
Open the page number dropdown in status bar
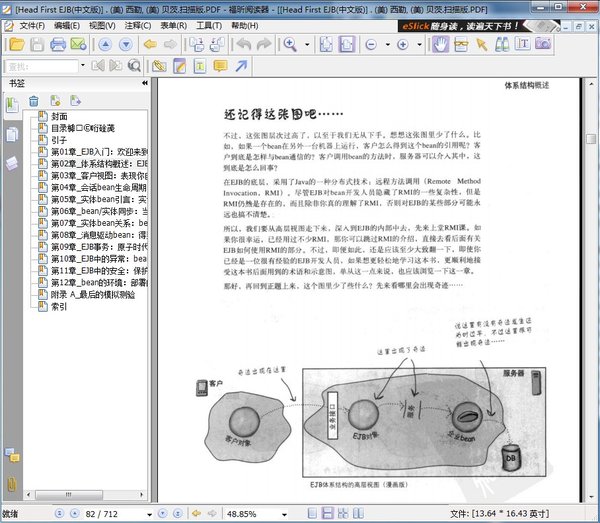pos(149,514)
